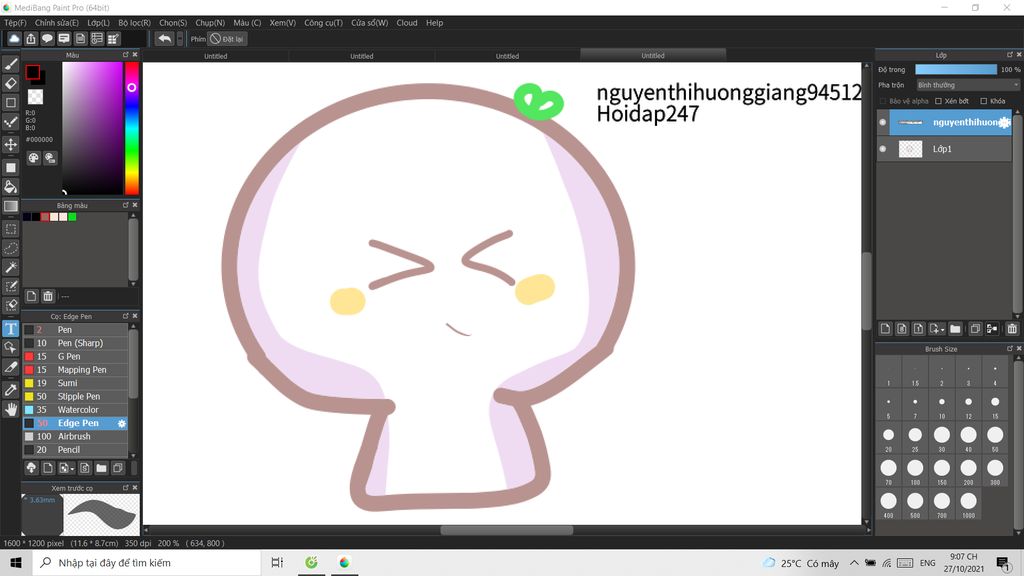Viewport: 1024px width, 576px height.
Task: Select the Lớp1 layer
Action: click(944, 149)
